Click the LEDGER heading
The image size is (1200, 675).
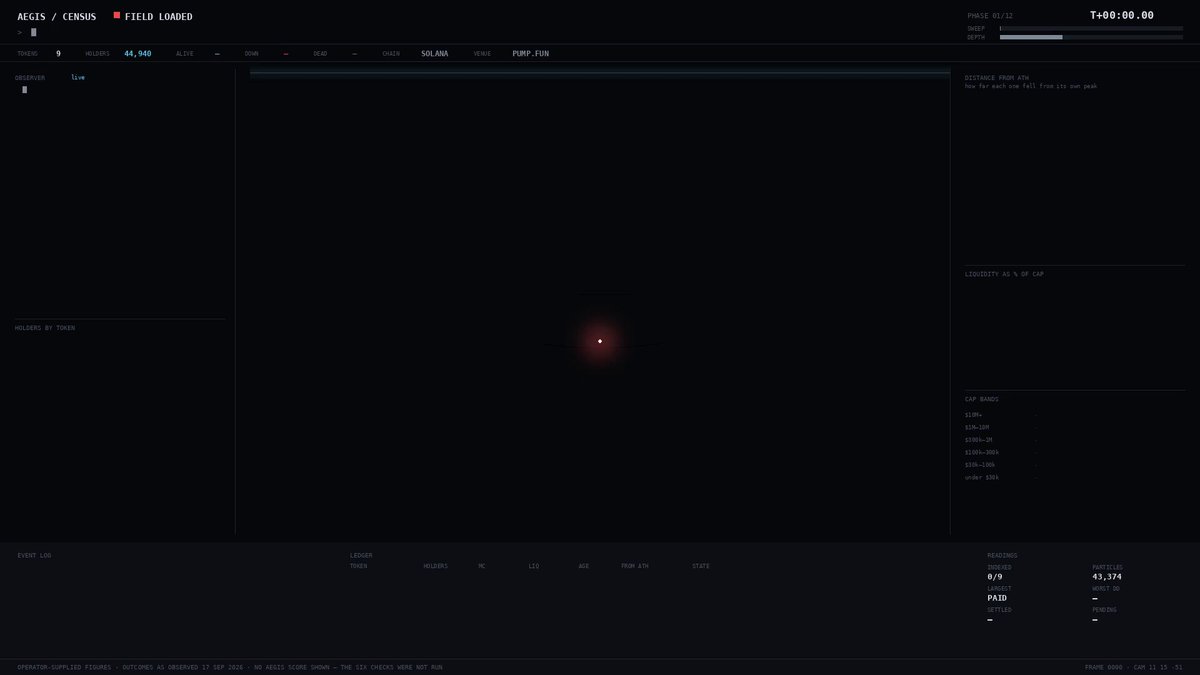(361, 555)
